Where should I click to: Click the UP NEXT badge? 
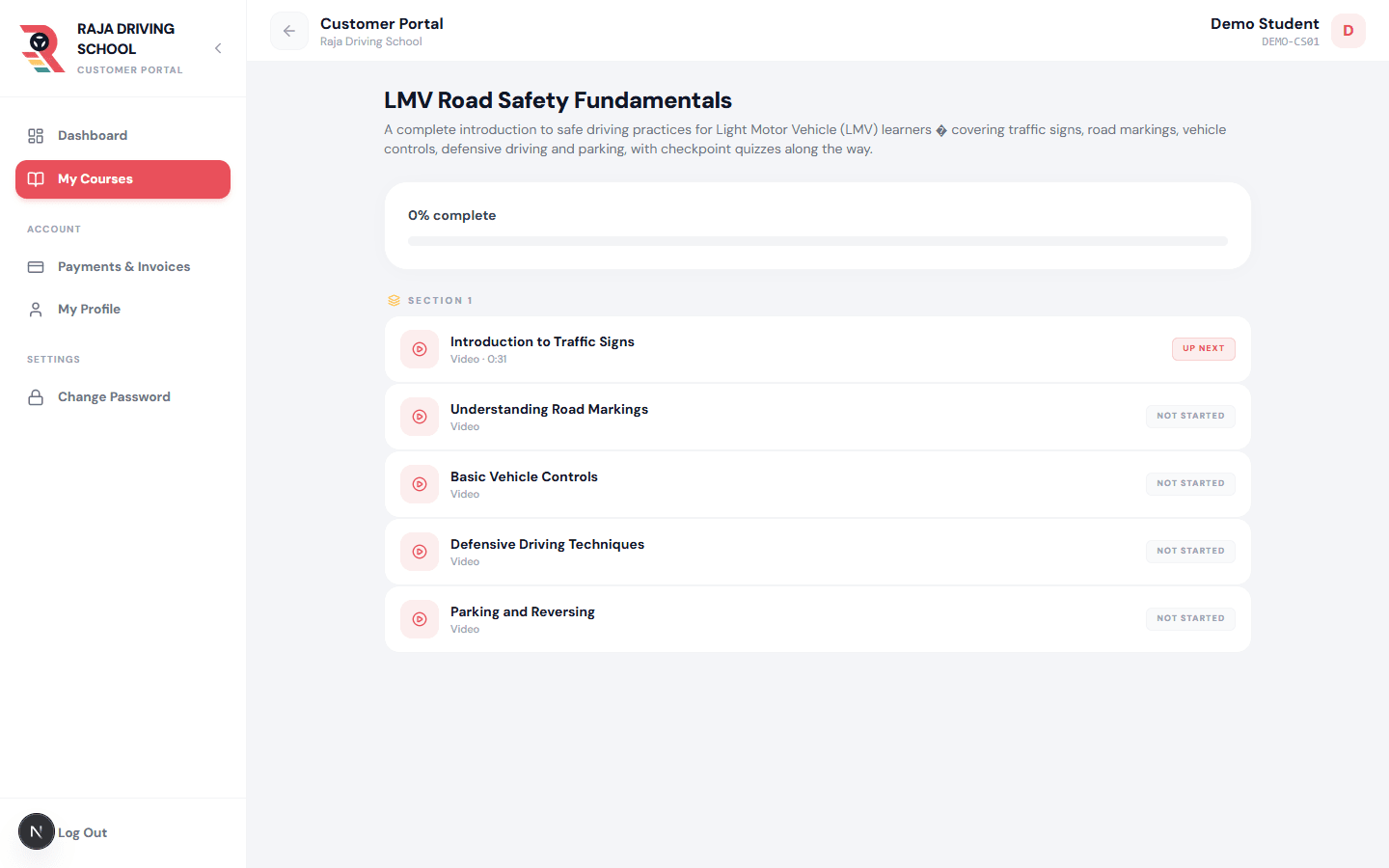tap(1204, 349)
